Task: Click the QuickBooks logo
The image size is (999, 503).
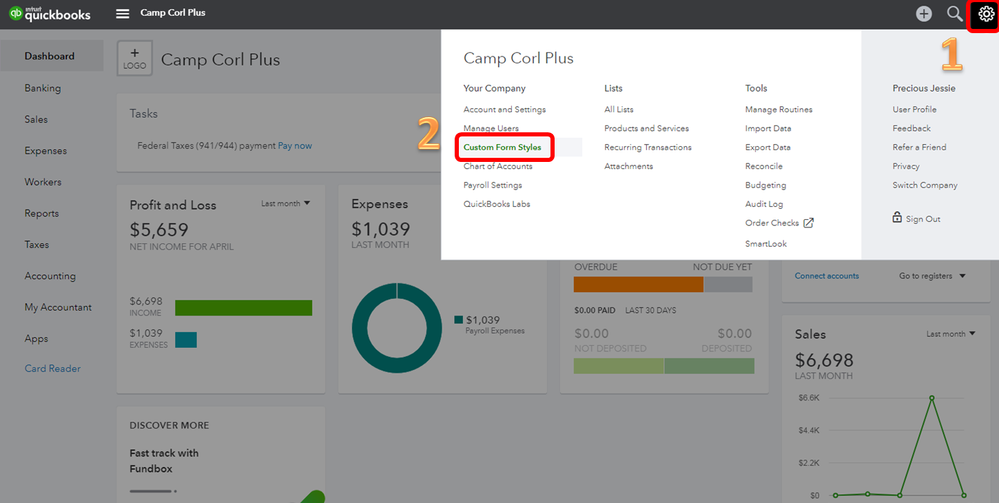Action: point(50,14)
